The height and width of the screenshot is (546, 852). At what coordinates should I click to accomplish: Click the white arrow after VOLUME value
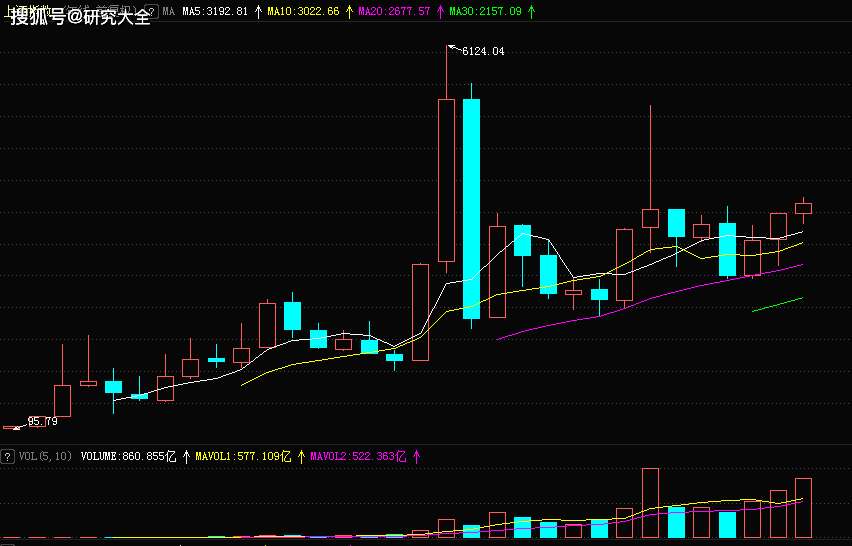tap(186, 456)
